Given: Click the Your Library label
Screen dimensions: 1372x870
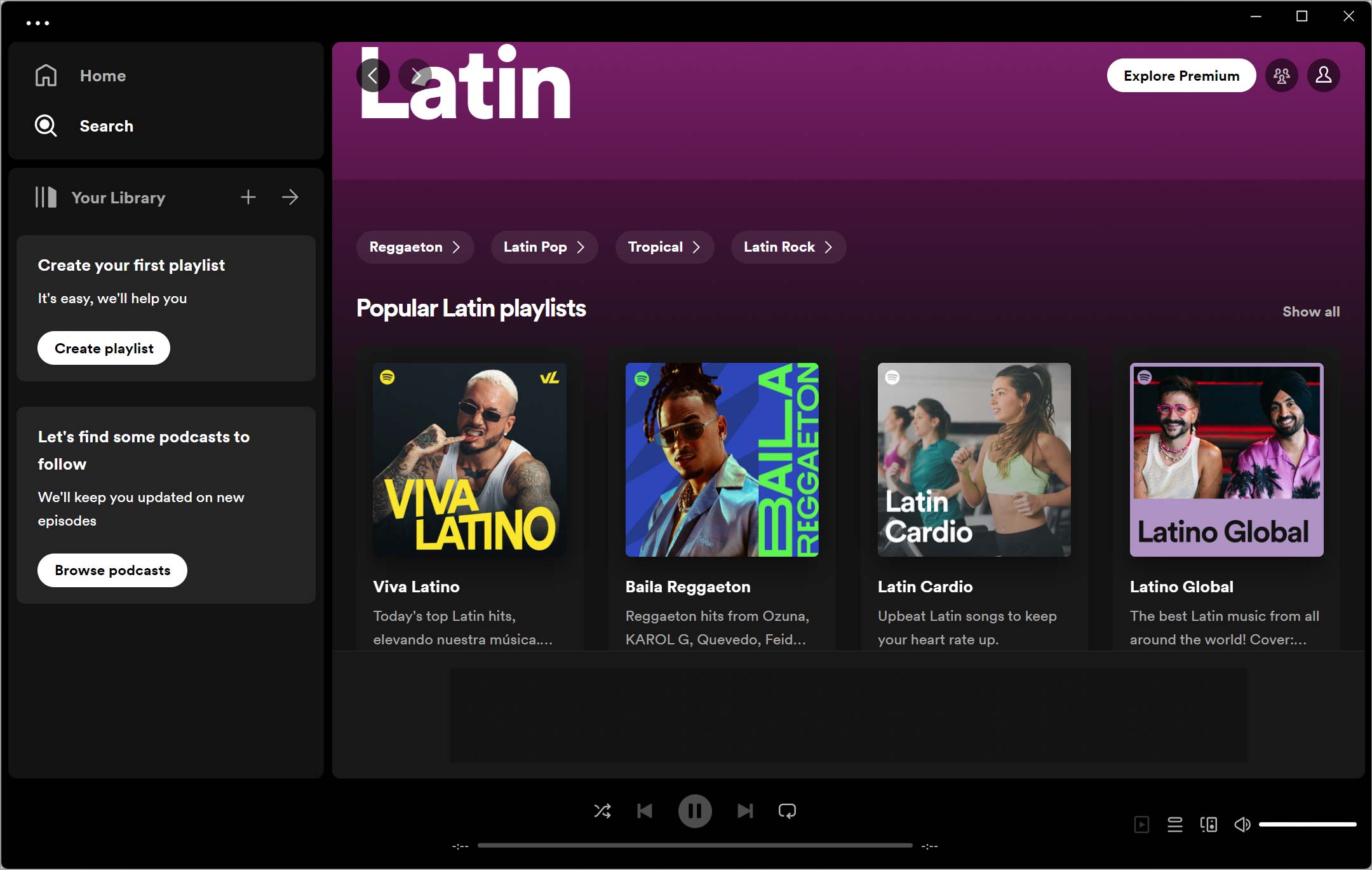Looking at the screenshot, I should point(118,198).
